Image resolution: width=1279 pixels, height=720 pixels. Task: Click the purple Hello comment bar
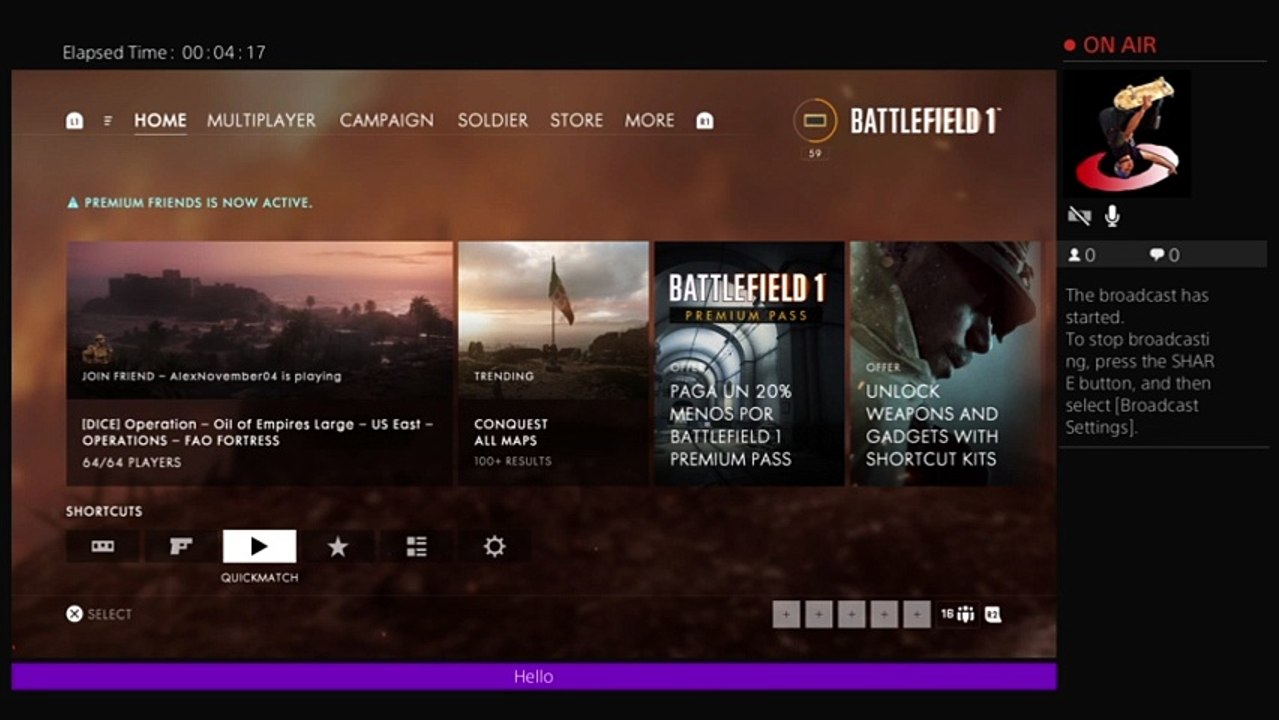click(x=534, y=677)
